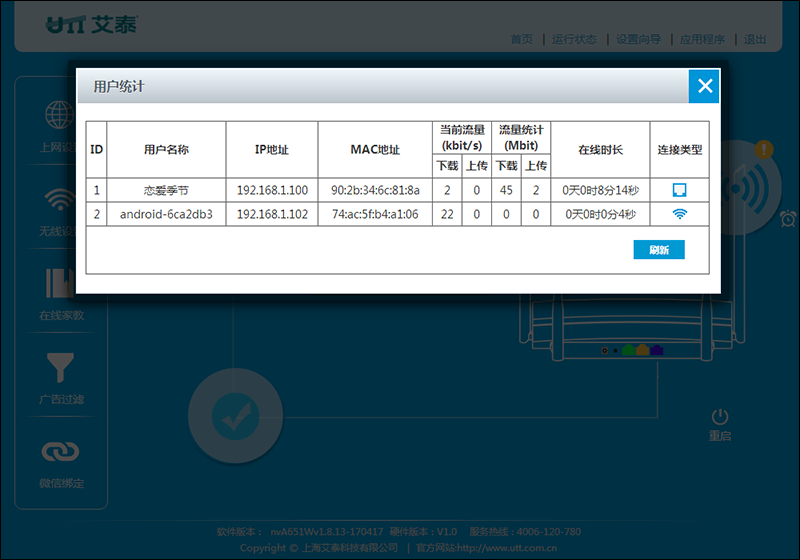The height and width of the screenshot is (560, 800).
Task: Open the 无线设置 Wi-Fi sidebar icon
Action: pos(60,199)
